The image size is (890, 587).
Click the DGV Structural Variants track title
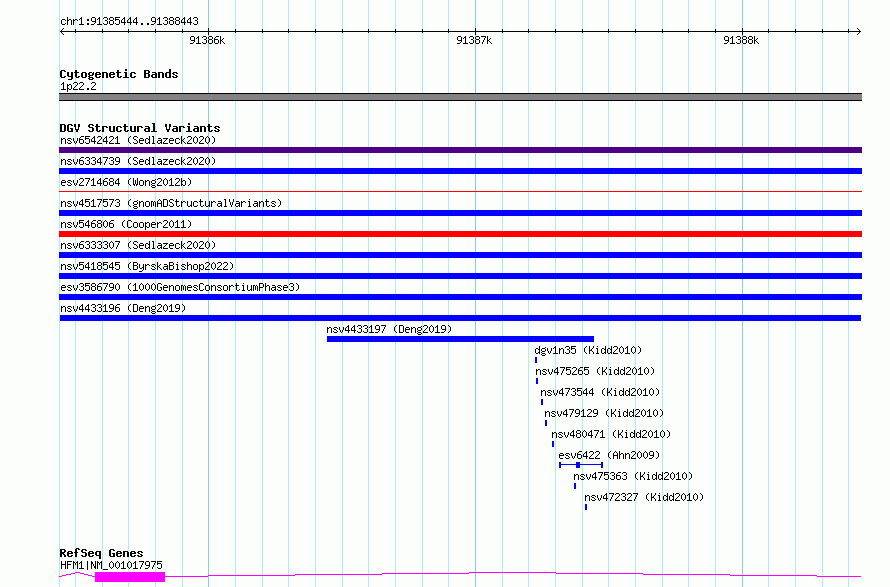click(140, 128)
